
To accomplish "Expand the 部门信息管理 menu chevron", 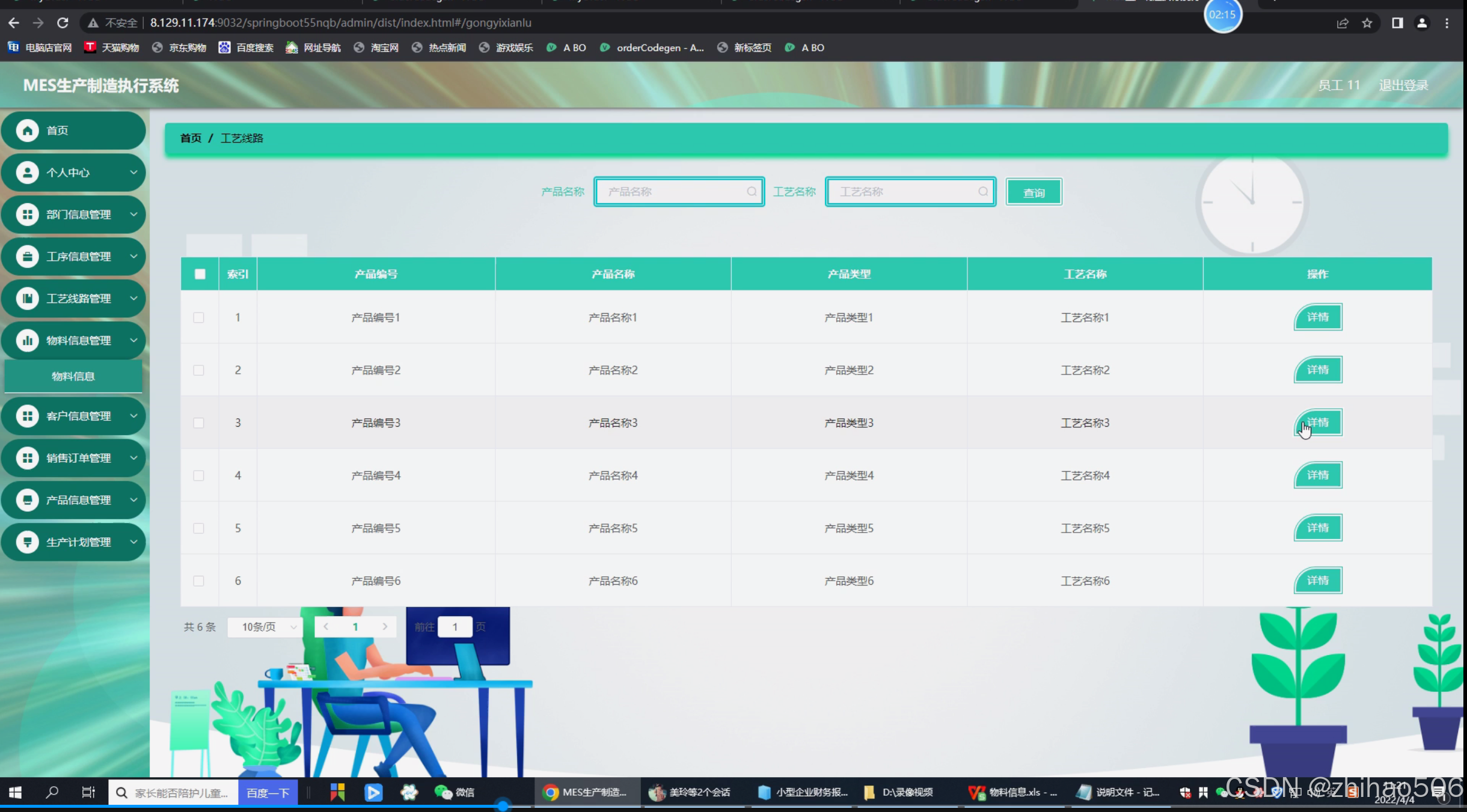I will (133, 215).
